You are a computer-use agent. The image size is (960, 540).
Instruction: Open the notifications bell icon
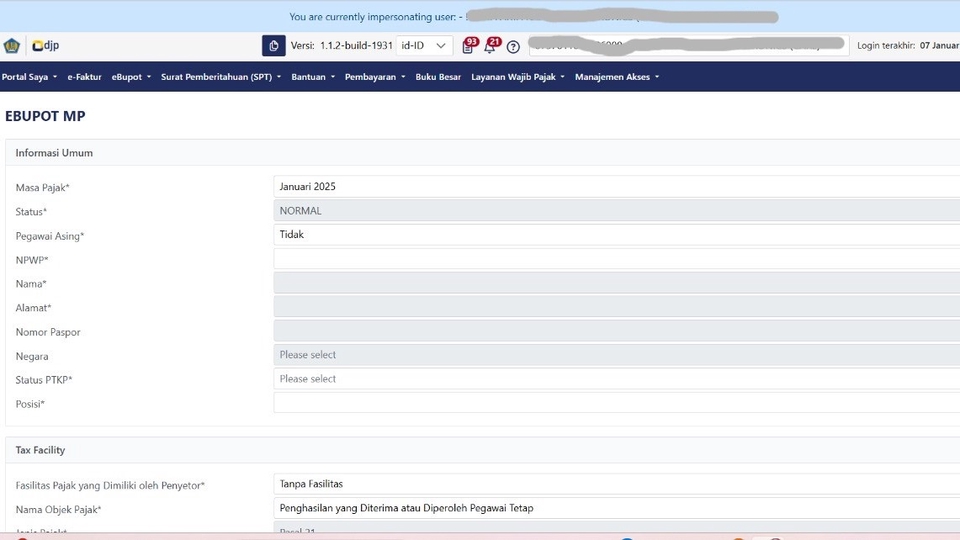[x=490, y=47]
